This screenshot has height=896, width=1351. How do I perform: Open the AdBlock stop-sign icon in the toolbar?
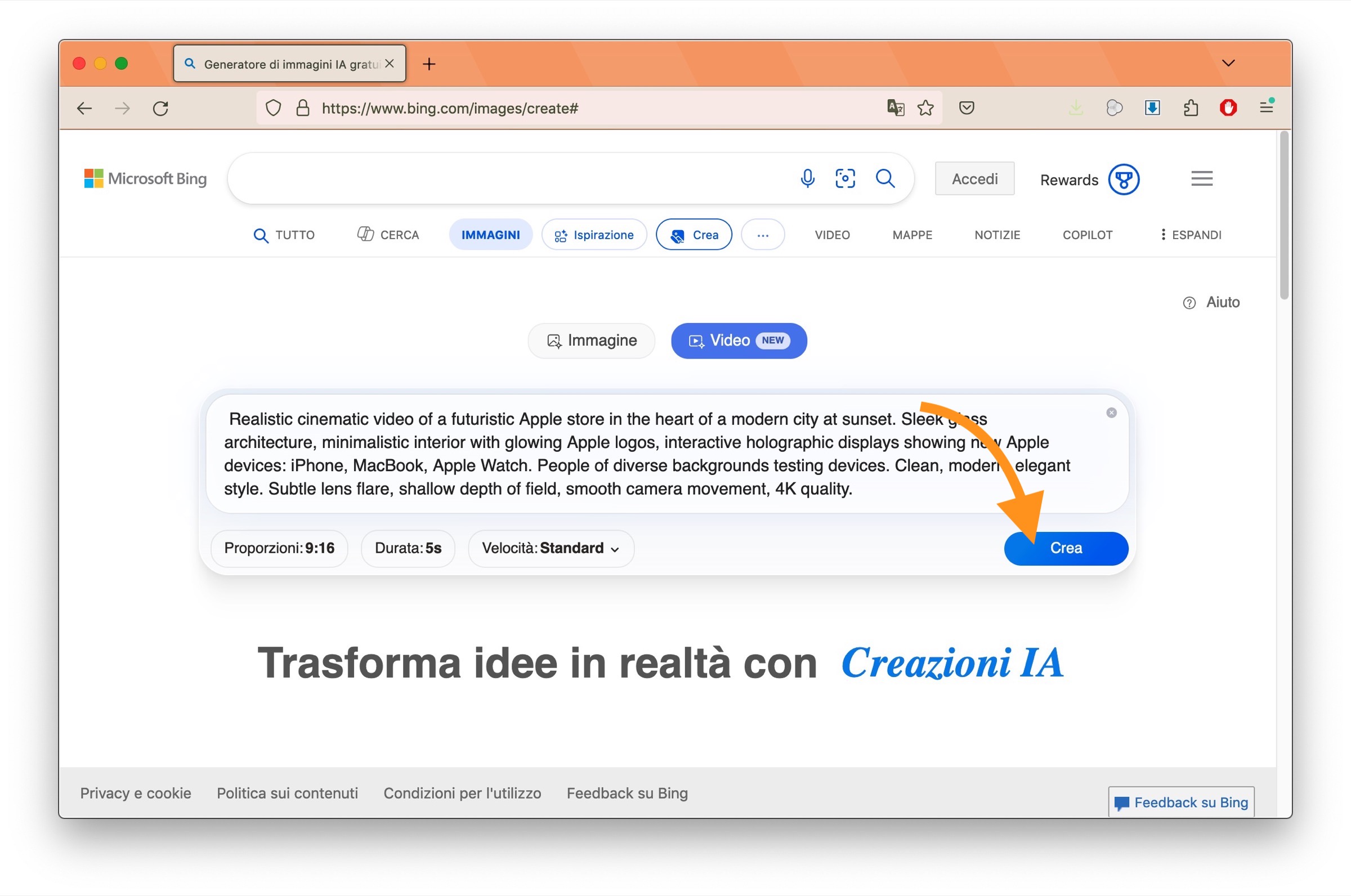click(x=1229, y=108)
